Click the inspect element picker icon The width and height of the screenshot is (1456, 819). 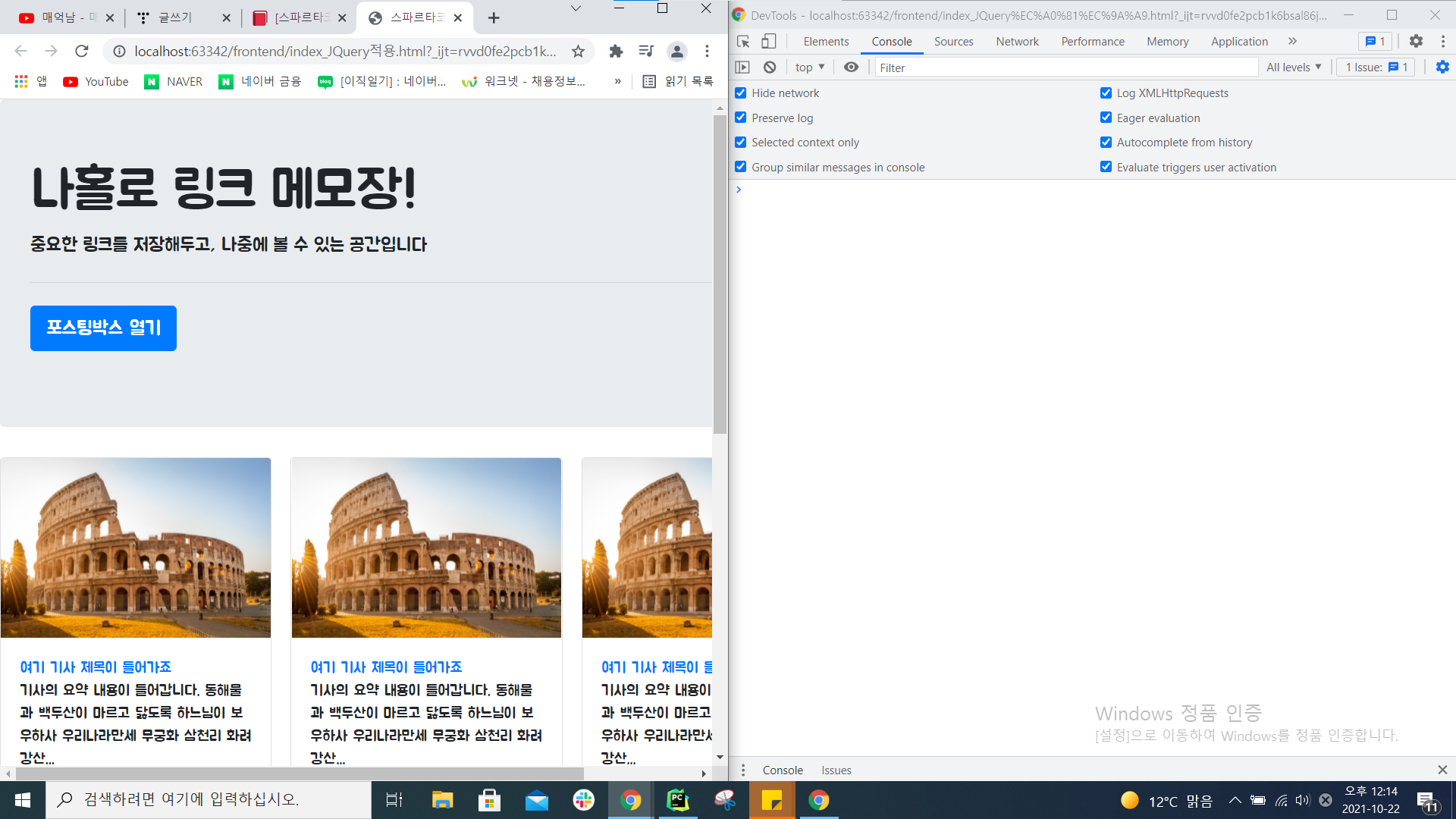click(743, 42)
